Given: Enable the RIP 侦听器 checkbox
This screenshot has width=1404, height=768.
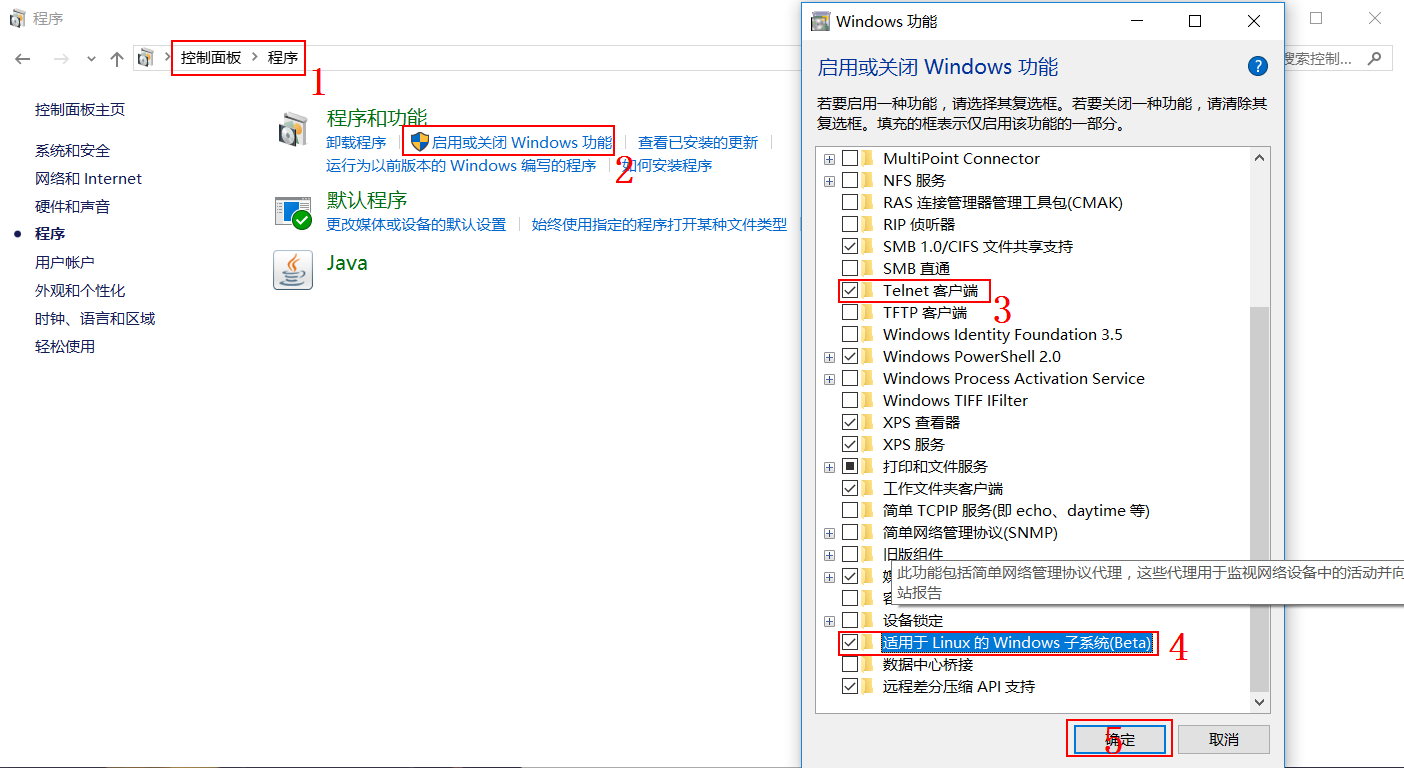Looking at the screenshot, I should tap(850, 224).
